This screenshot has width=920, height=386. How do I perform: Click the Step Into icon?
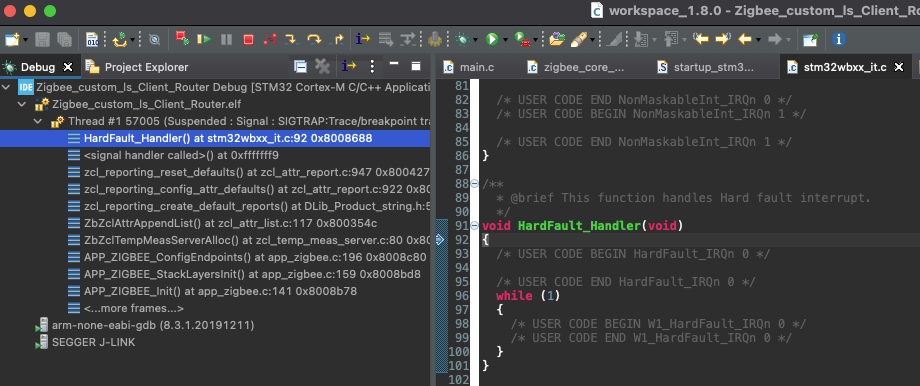coord(291,39)
